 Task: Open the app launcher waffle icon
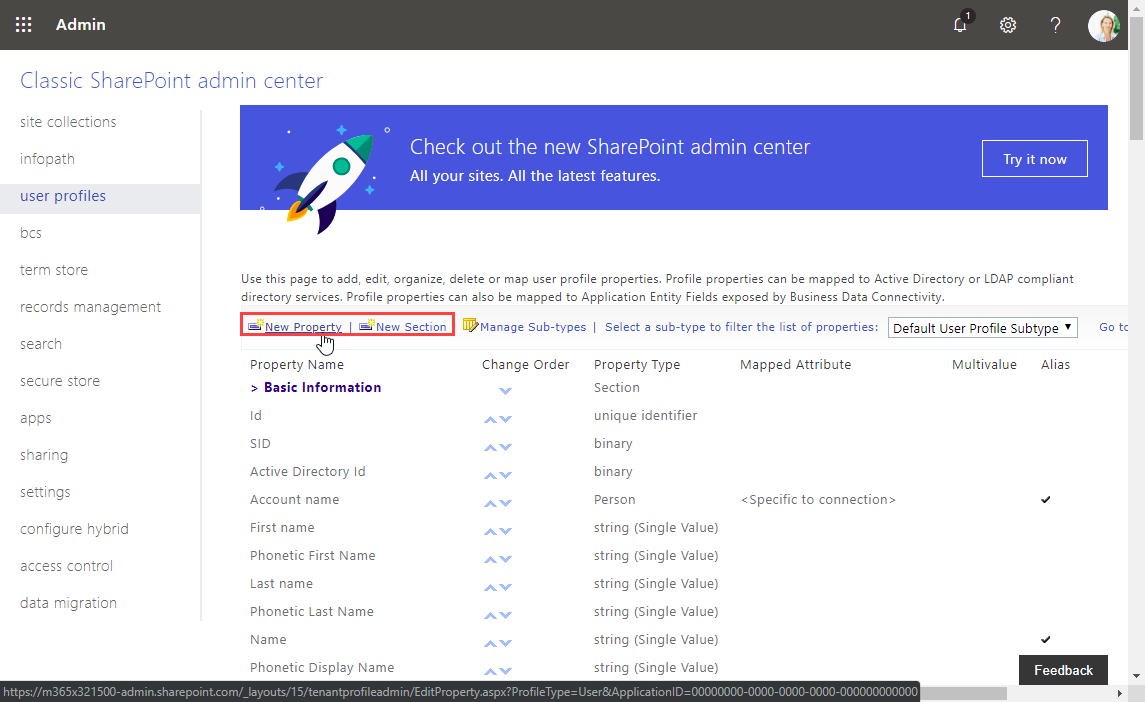pyautogui.click(x=23, y=25)
